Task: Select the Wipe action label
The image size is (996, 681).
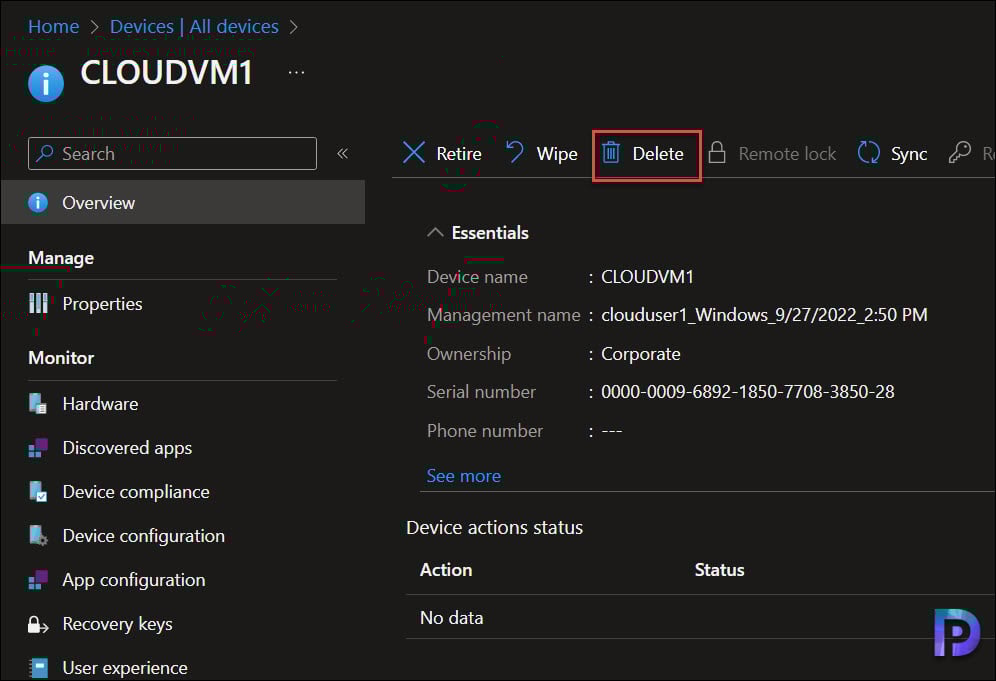Action: tap(557, 153)
